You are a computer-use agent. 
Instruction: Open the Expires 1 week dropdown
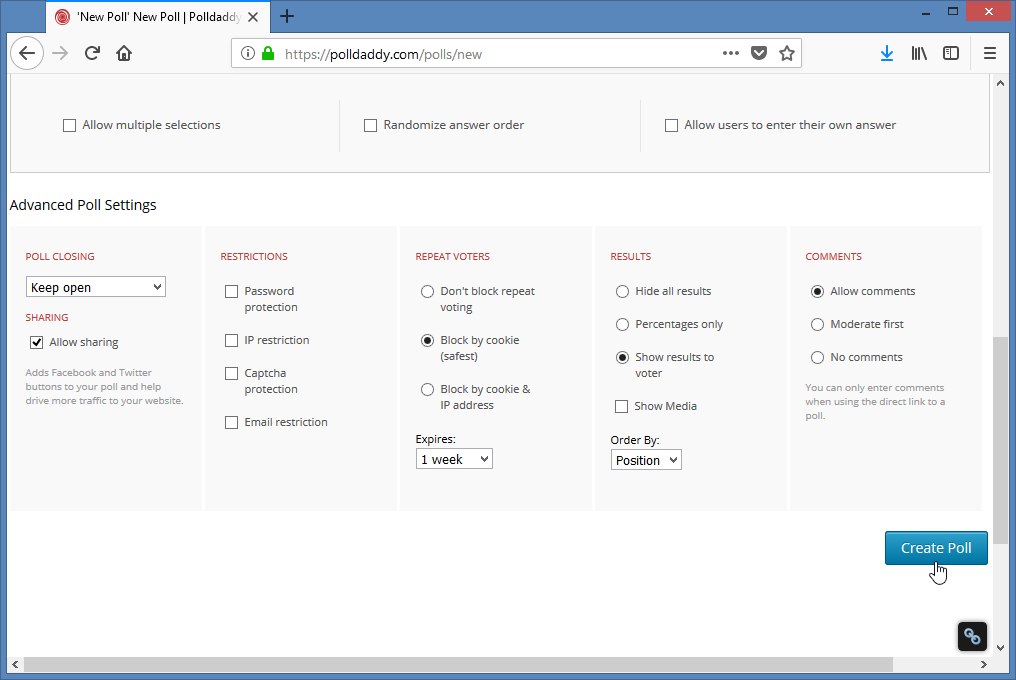click(x=454, y=460)
